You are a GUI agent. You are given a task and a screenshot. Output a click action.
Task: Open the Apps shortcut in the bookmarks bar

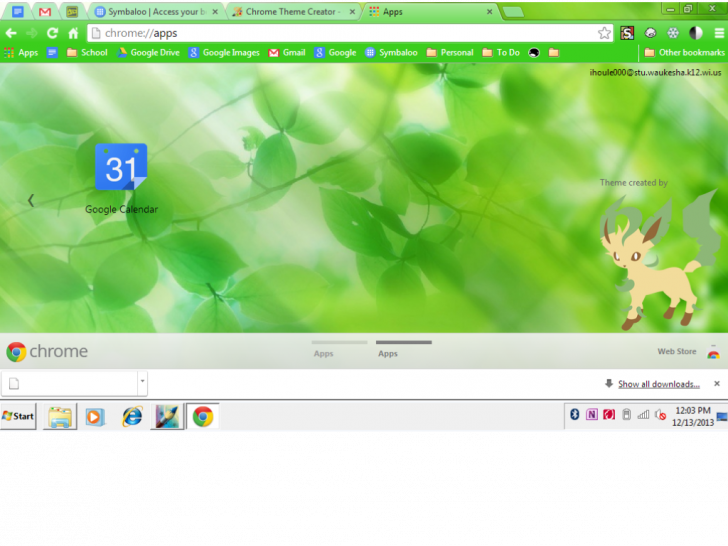21,52
